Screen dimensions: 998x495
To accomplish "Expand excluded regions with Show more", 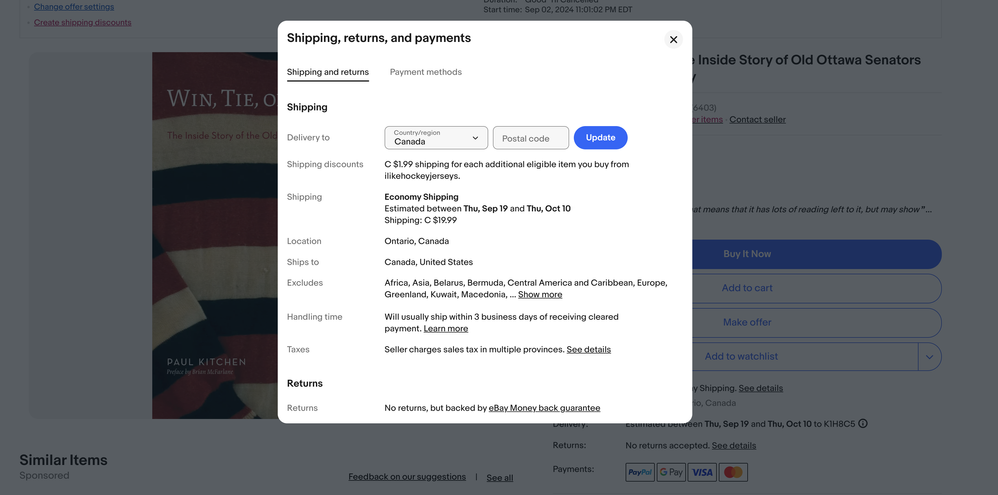I will click(539, 295).
